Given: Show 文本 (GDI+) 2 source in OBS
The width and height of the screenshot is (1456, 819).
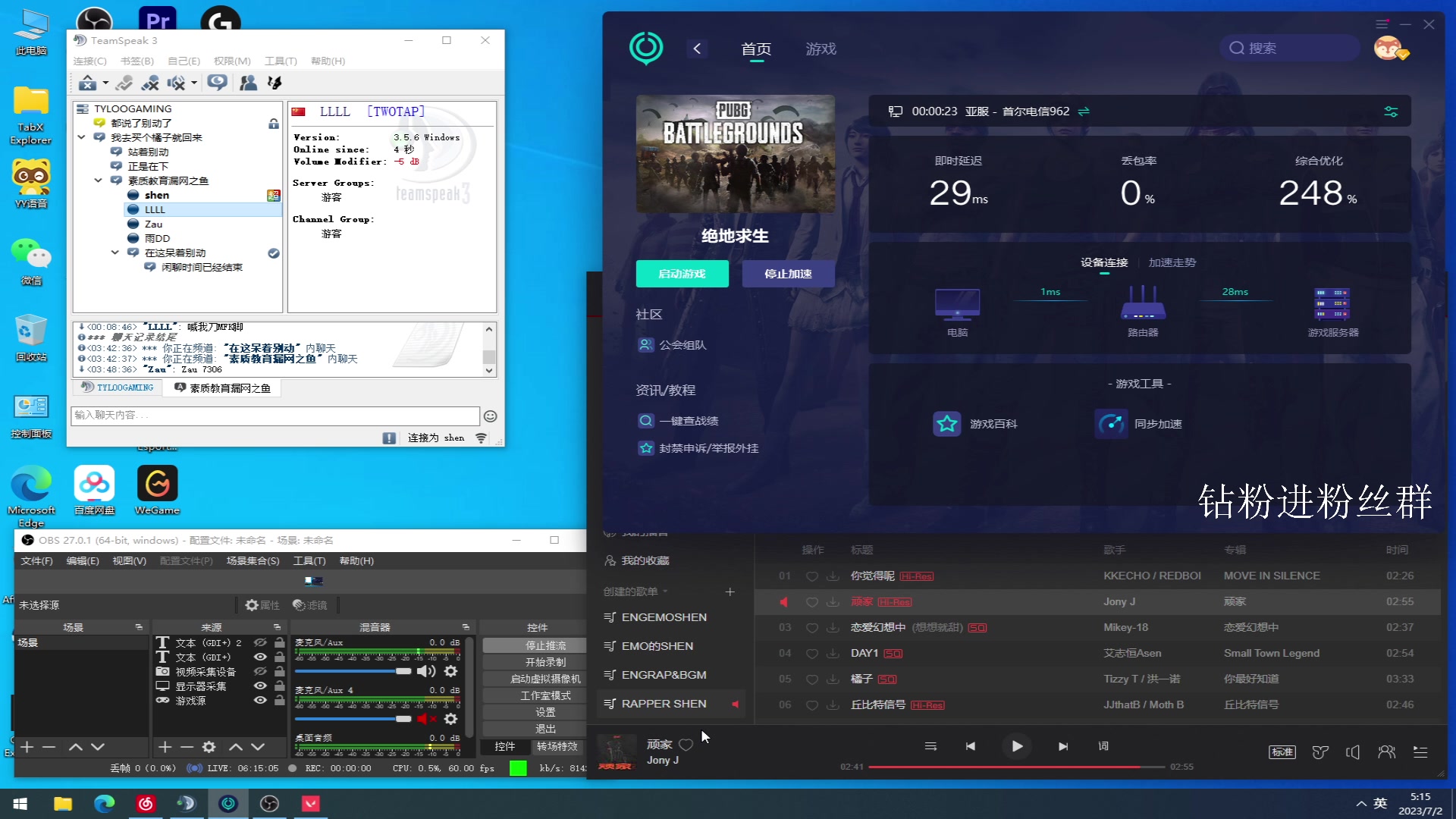Looking at the screenshot, I should (x=260, y=642).
